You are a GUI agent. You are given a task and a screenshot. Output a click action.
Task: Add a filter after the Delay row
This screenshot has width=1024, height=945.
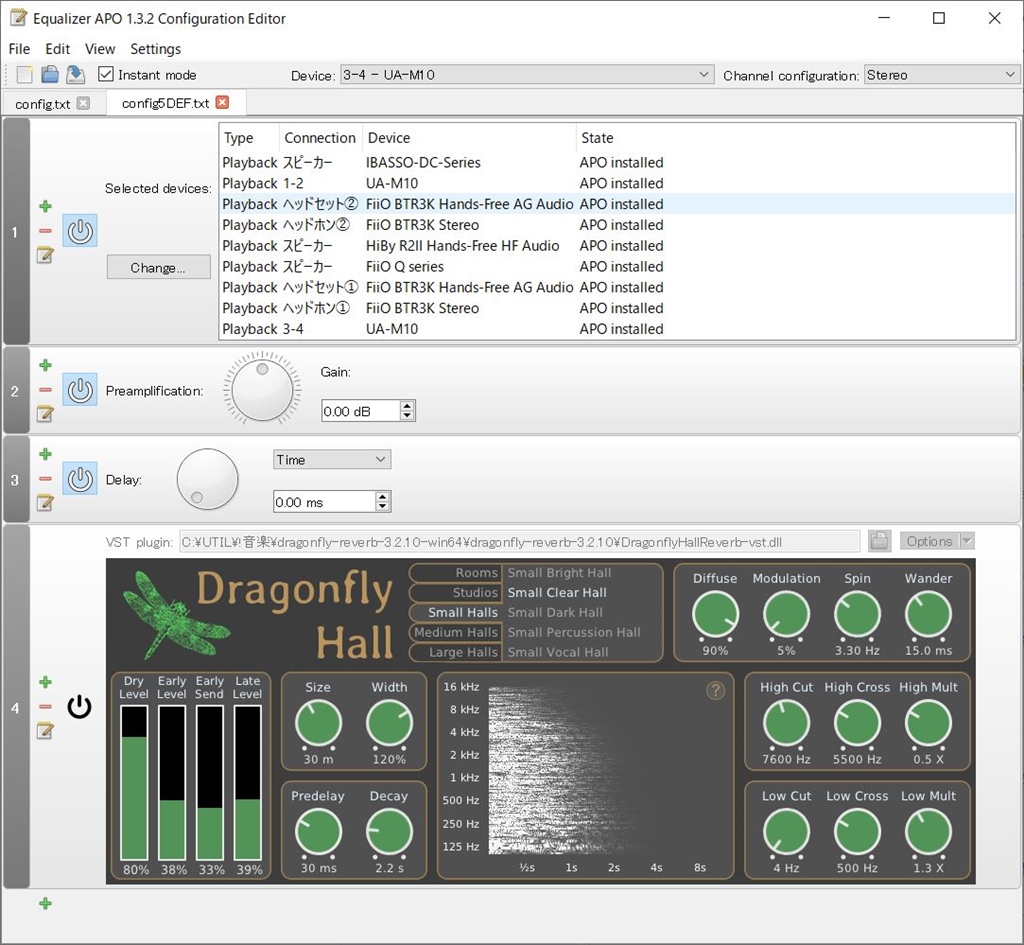tap(45, 454)
